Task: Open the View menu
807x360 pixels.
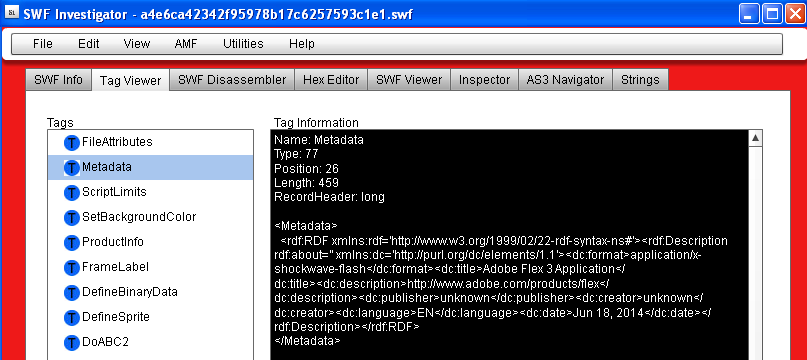Action: pos(137,44)
